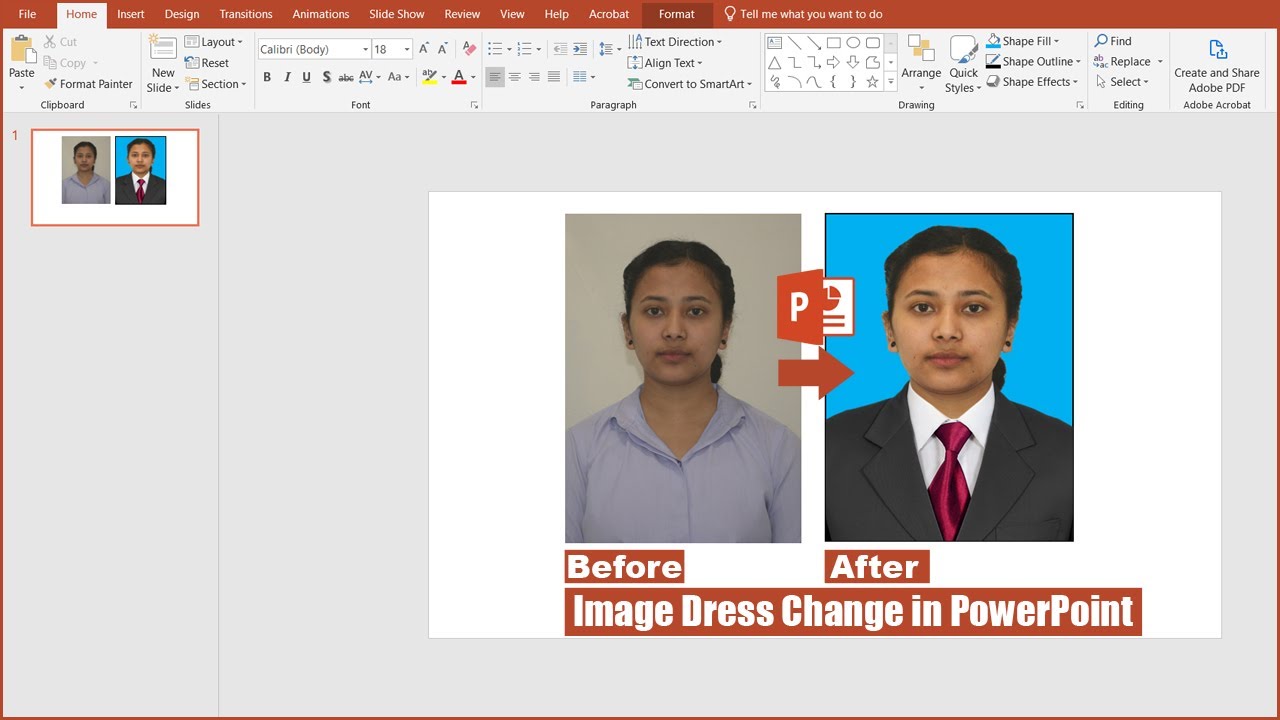Select the 'Image Dress Change in PowerPoint' text box

[853, 611]
